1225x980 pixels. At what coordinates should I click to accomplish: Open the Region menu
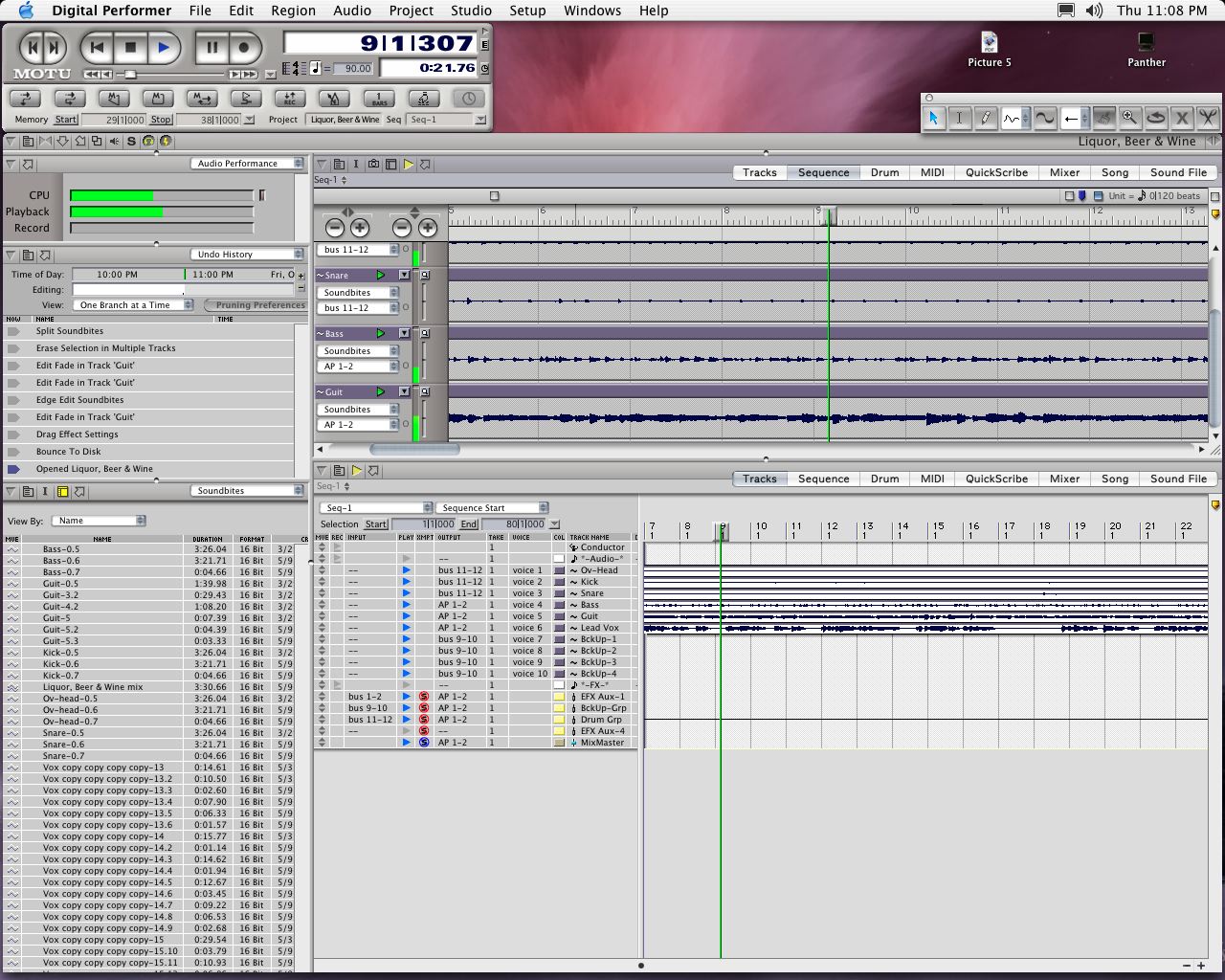[293, 11]
